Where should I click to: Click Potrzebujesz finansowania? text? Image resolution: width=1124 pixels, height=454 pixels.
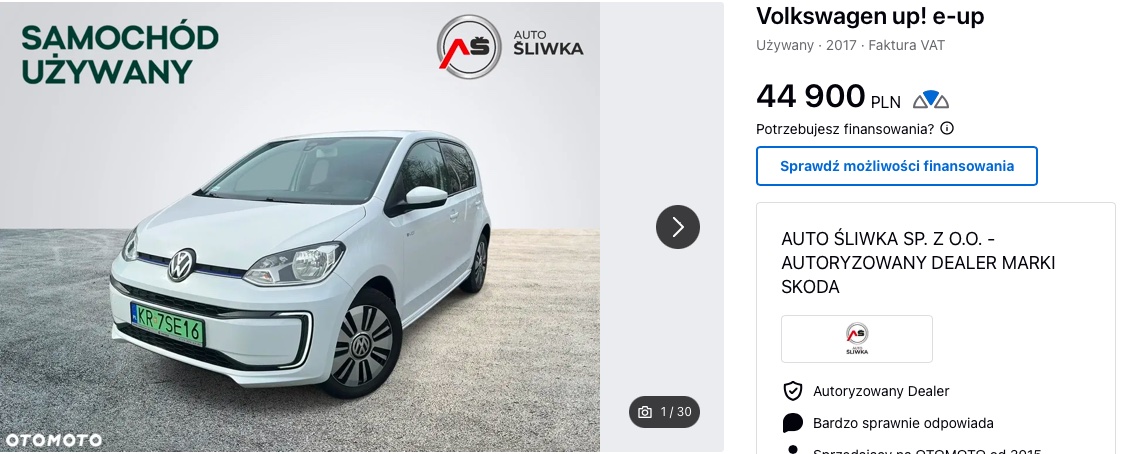[845, 129]
